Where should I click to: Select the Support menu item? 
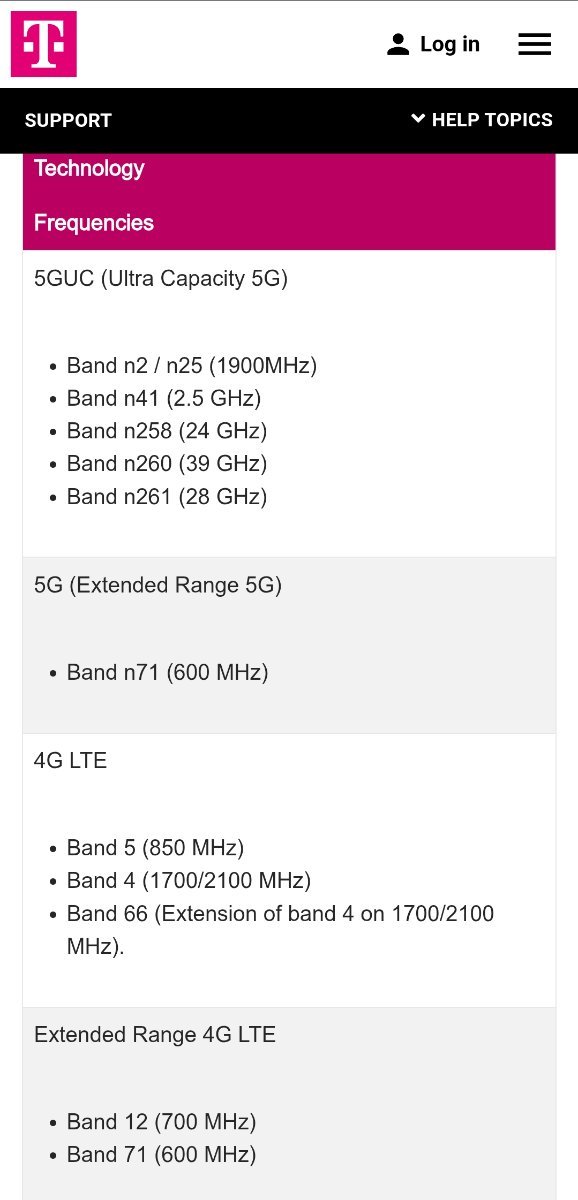point(68,120)
